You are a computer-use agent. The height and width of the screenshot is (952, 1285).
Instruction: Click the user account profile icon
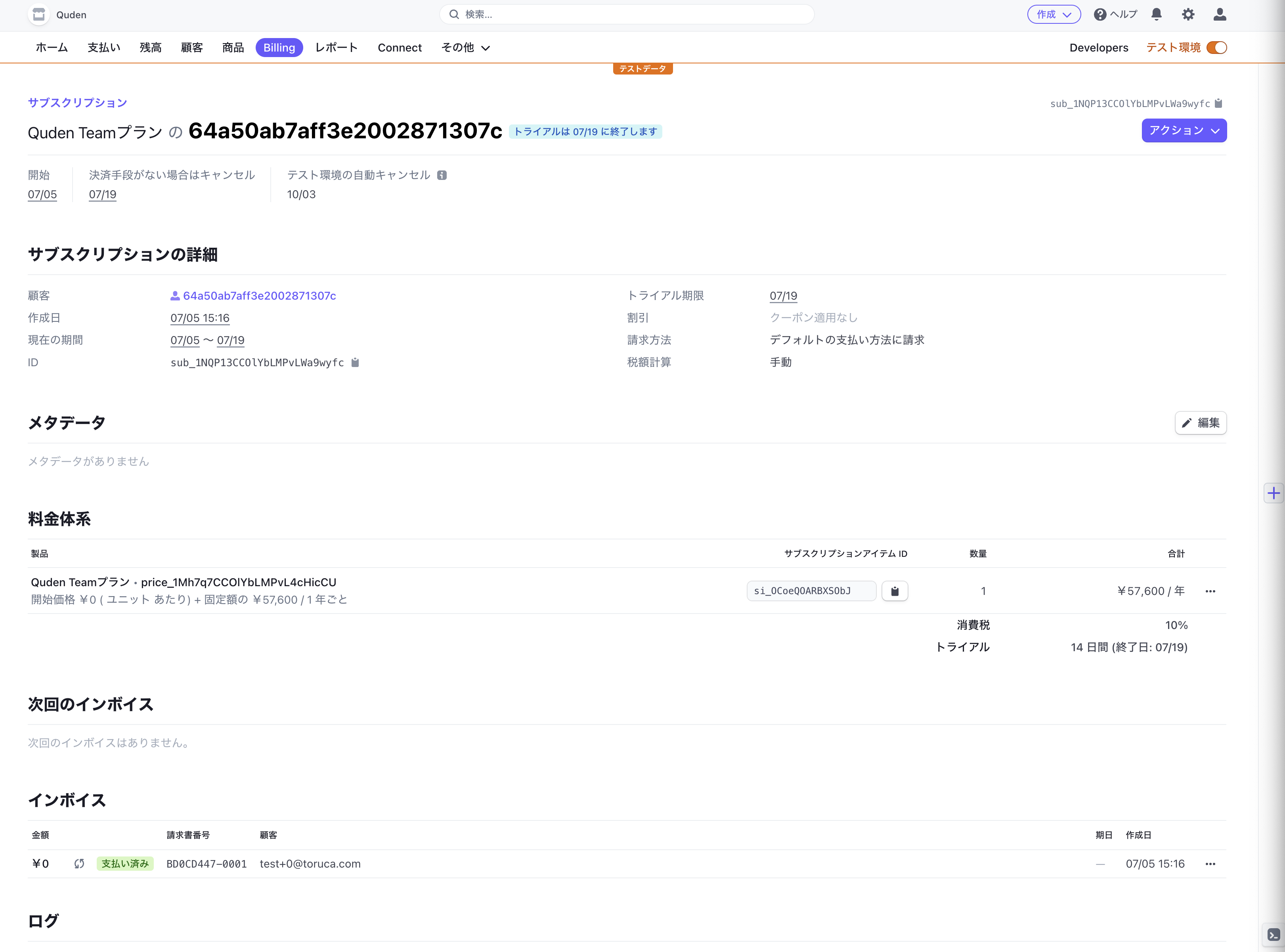point(1219,14)
